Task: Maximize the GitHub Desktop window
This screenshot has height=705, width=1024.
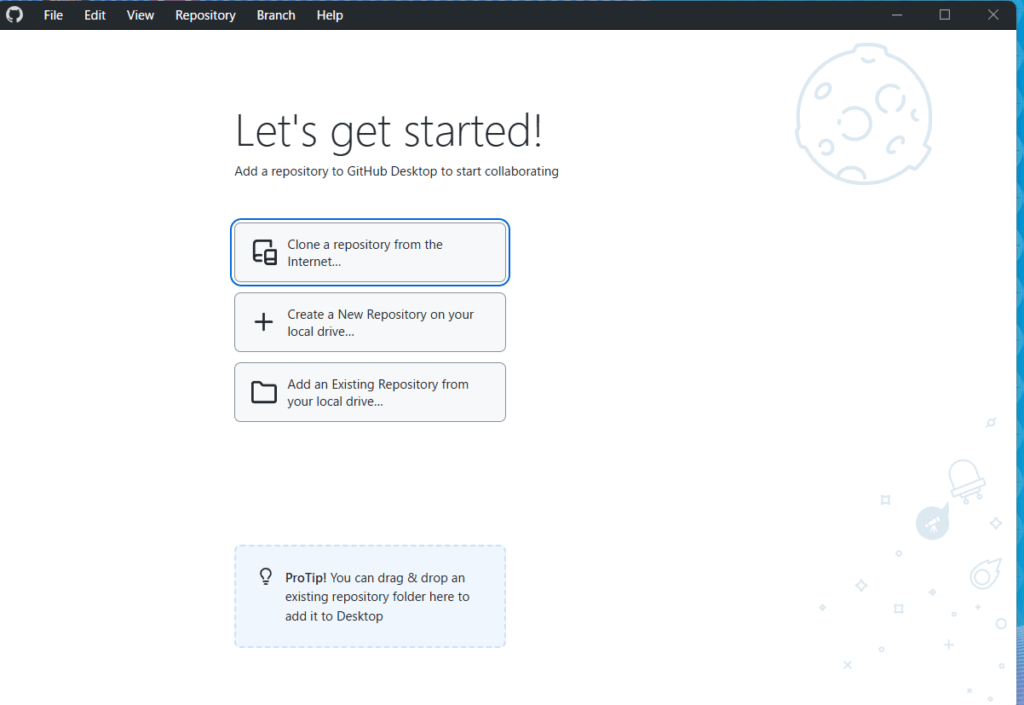Action: [945, 15]
